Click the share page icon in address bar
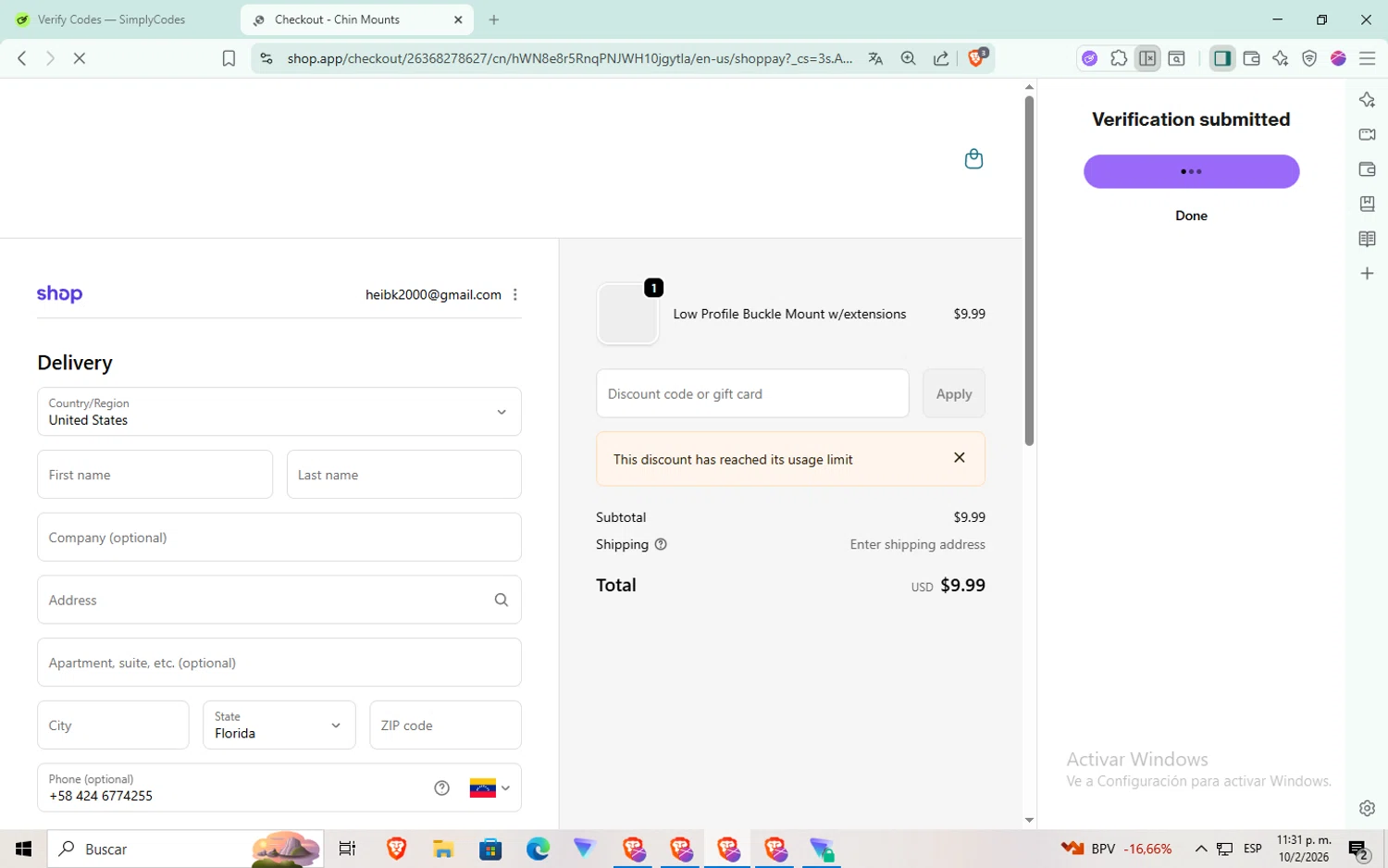This screenshot has width=1388, height=868. (x=941, y=58)
